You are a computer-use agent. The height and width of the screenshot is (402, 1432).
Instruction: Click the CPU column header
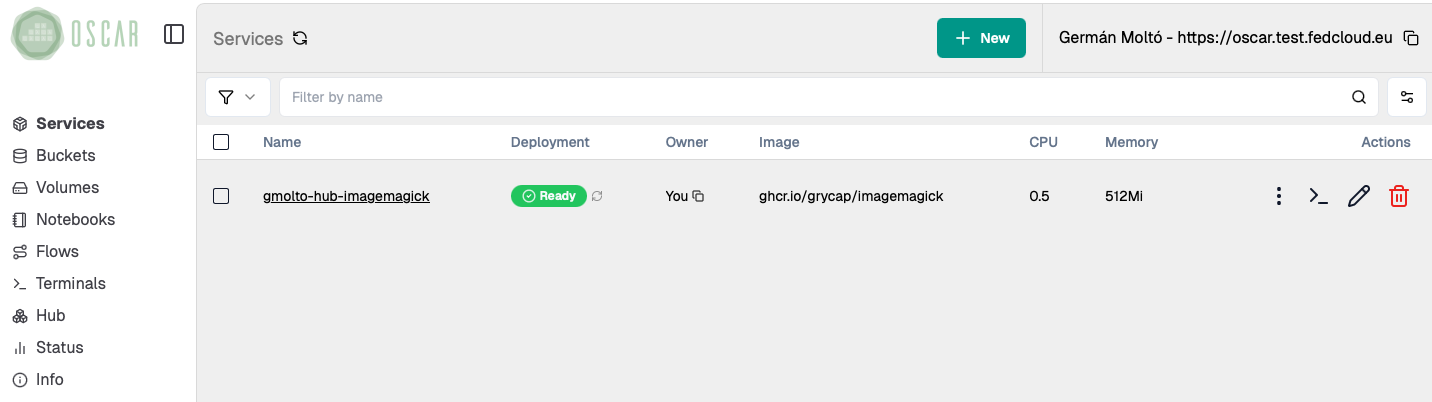point(1043,142)
